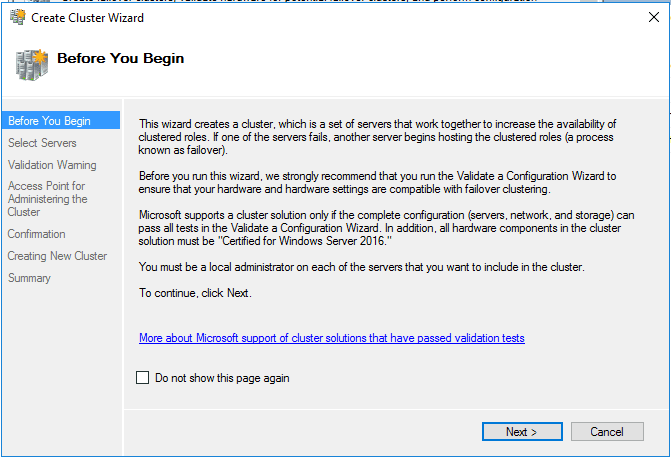
Task: Click the To continue, click Next text
Action: tap(195, 293)
